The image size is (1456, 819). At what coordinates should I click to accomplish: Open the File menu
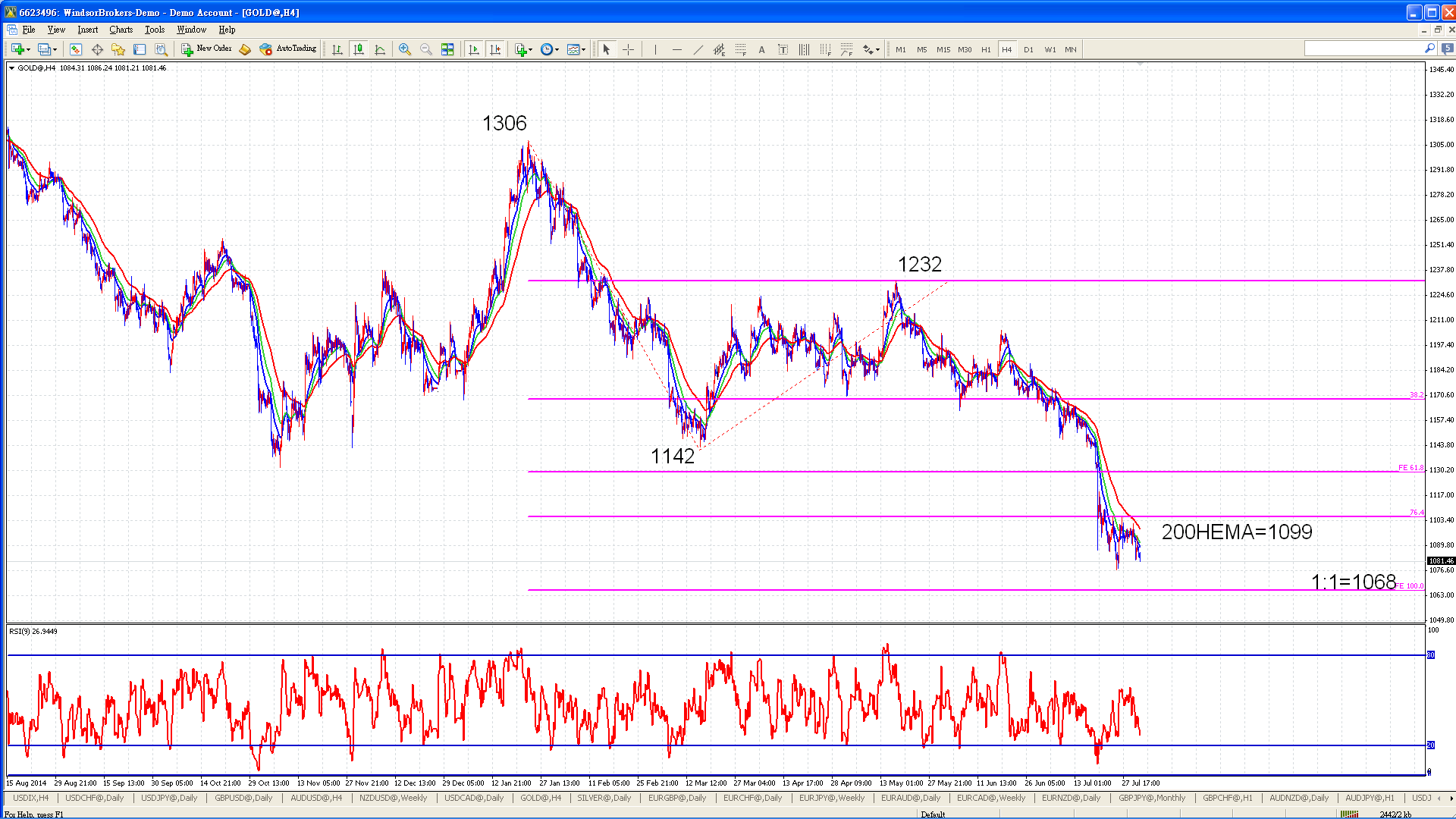(29, 30)
